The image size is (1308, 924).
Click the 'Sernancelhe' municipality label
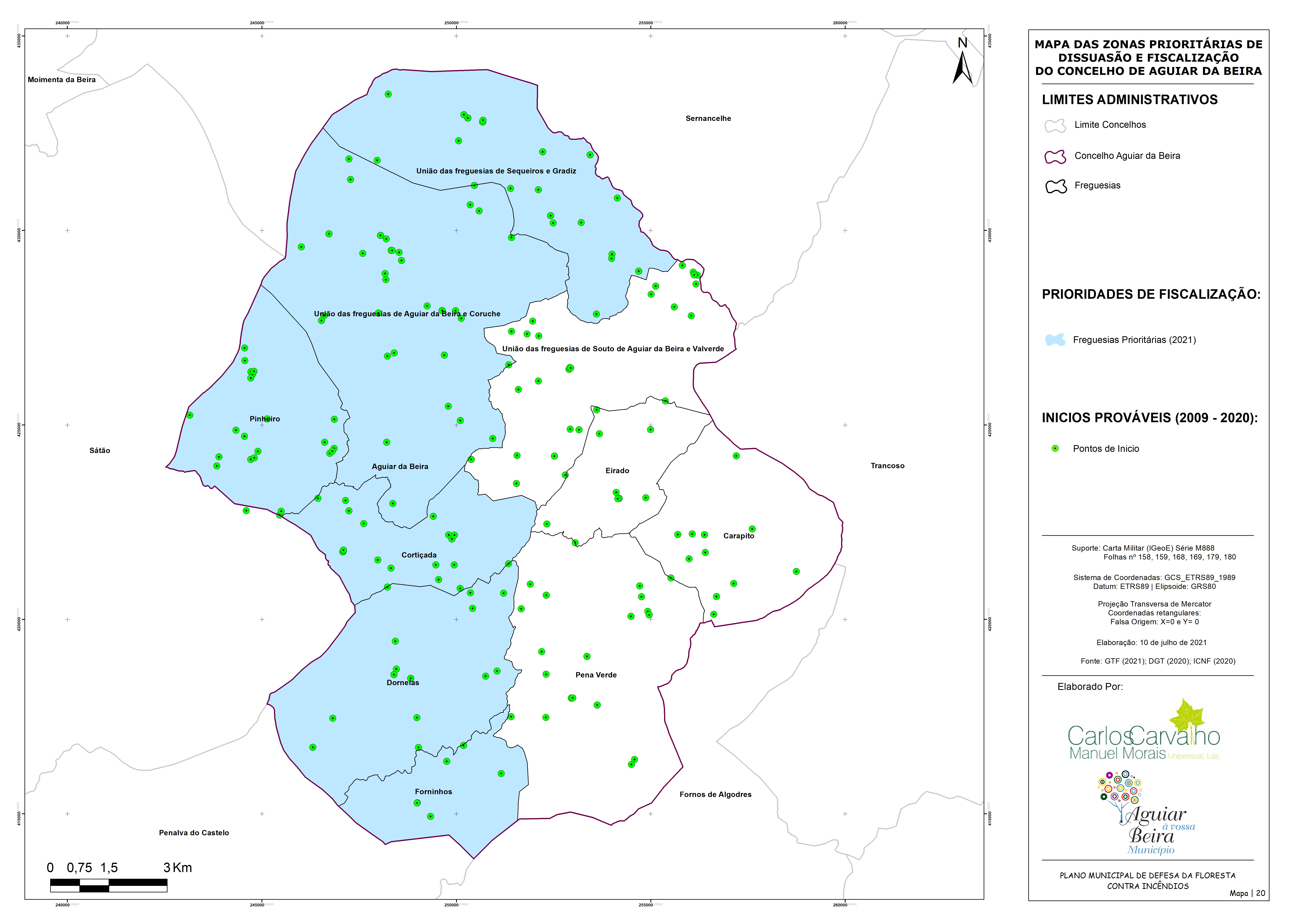pos(708,119)
